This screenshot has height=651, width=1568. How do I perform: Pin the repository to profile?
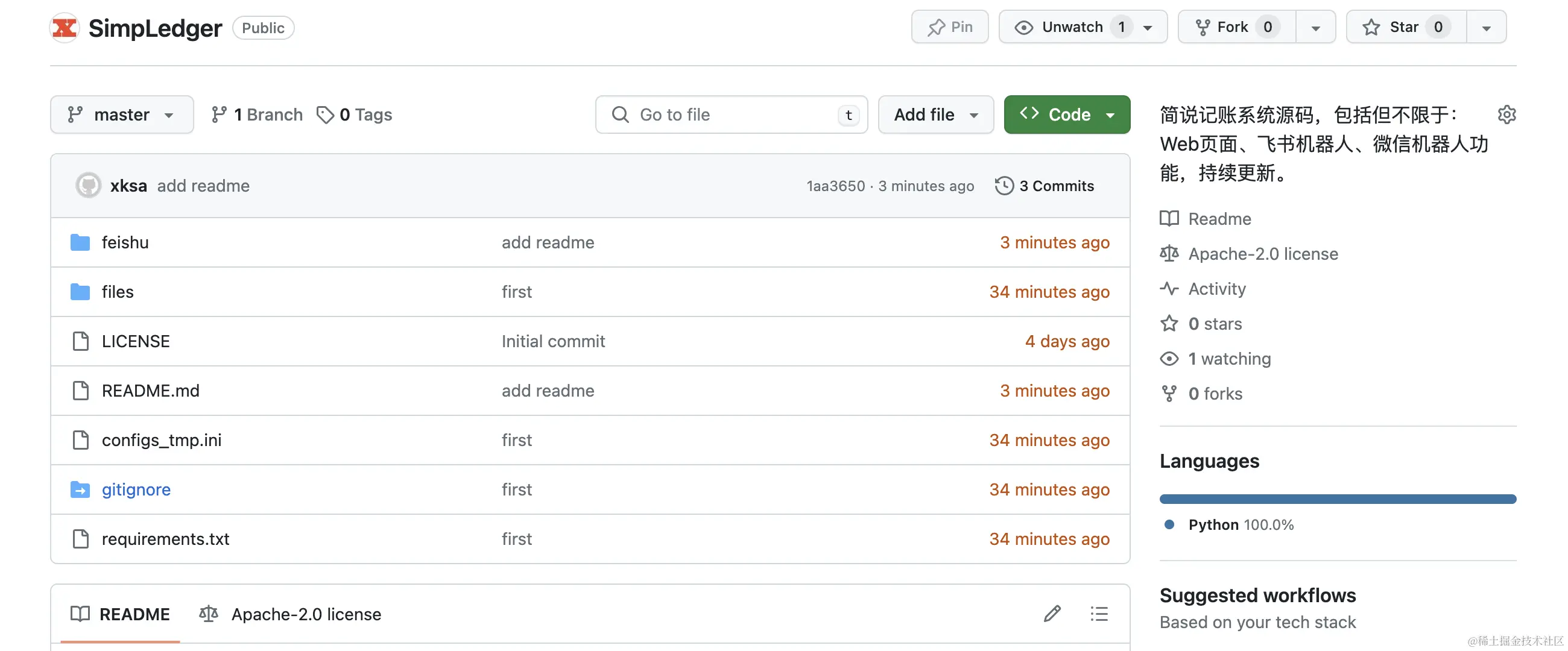coord(950,27)
